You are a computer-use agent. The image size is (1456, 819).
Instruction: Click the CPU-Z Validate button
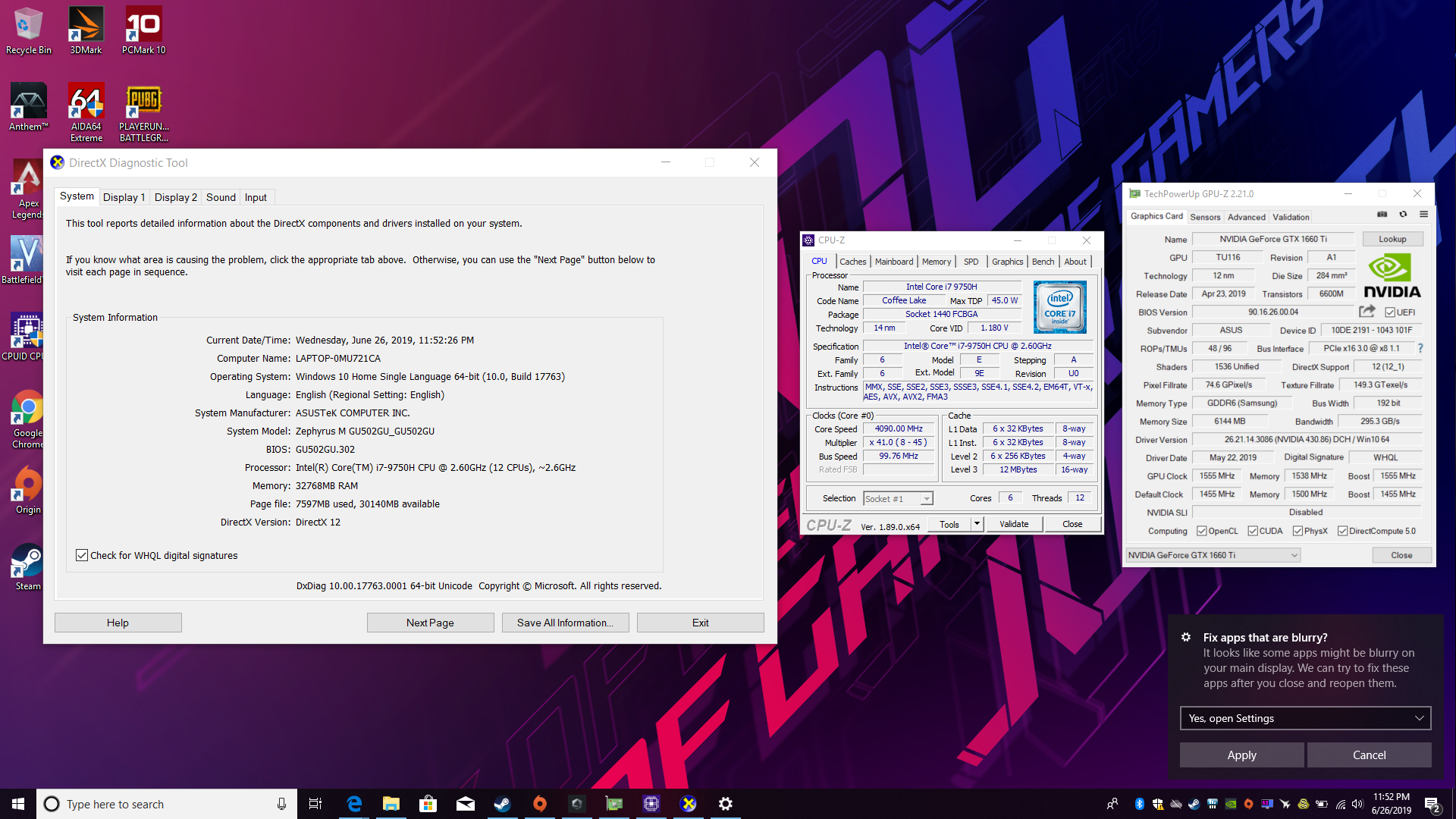[x=1014, y=524]
